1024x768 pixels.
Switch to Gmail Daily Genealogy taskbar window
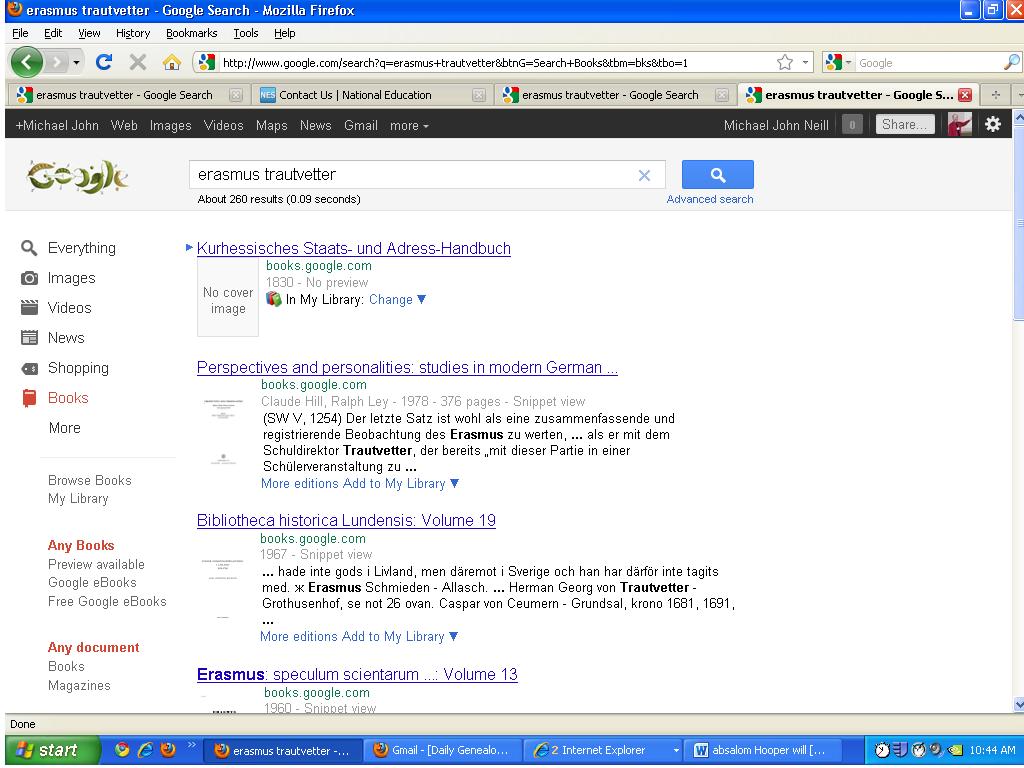[x=442, y=750]
